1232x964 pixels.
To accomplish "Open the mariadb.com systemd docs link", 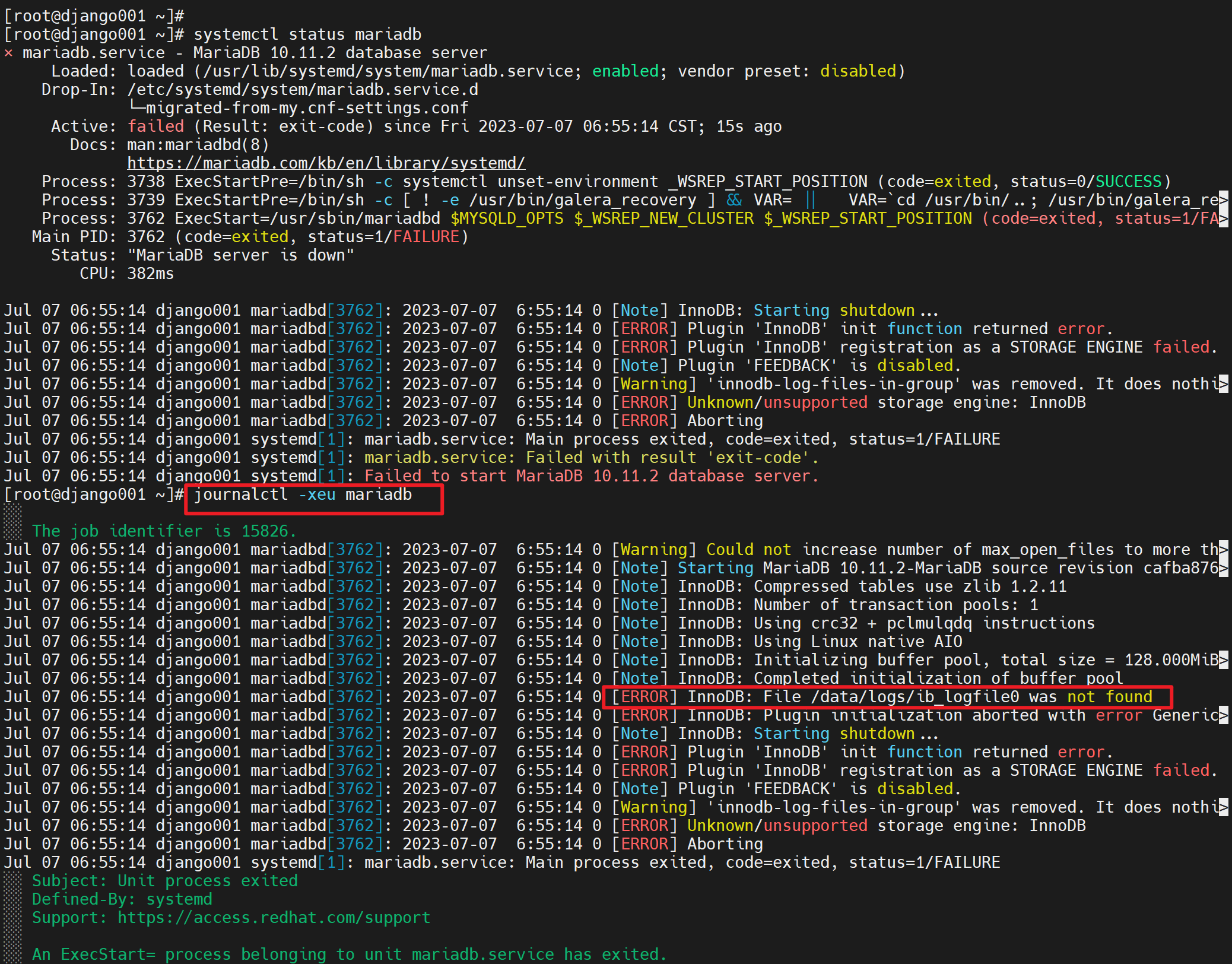I will pos(326,163).
